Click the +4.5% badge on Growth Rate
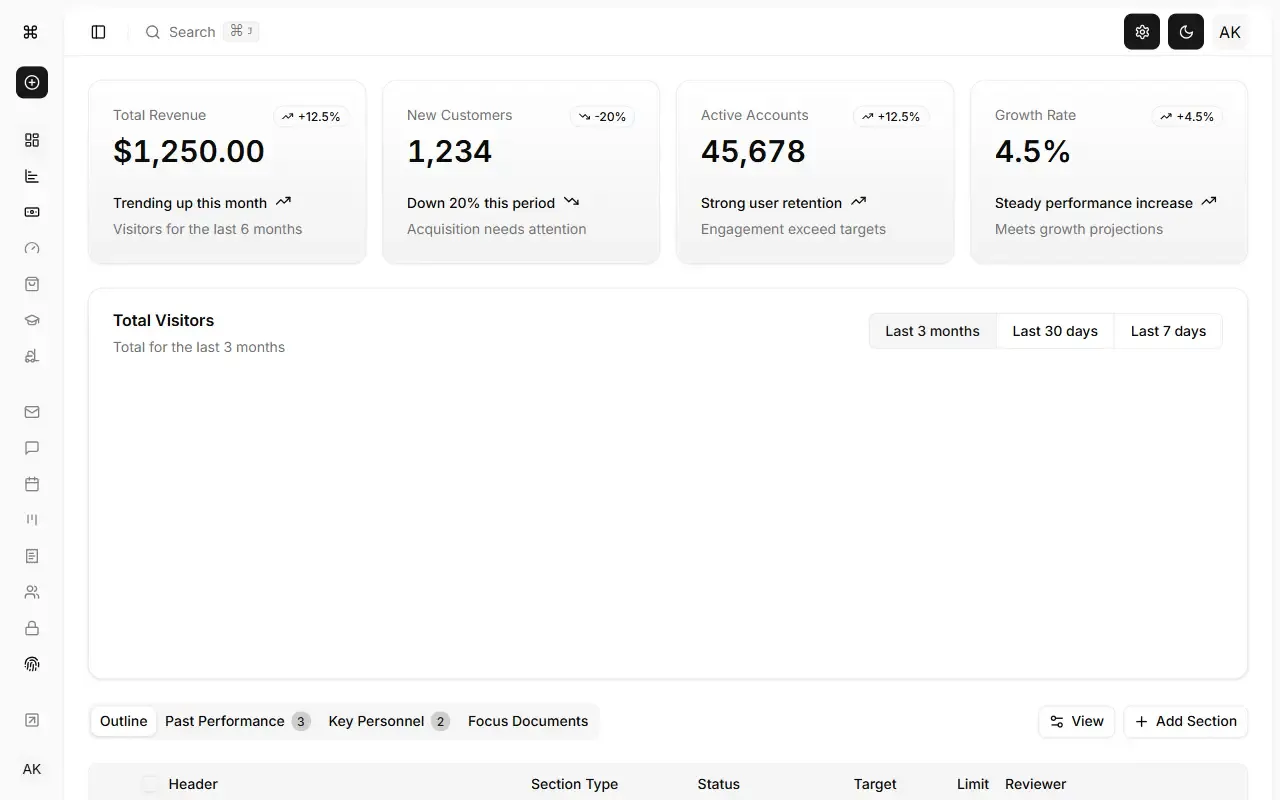This screenshot has height=800, width=1280. pyautogui.click(x=1187, y=117)
